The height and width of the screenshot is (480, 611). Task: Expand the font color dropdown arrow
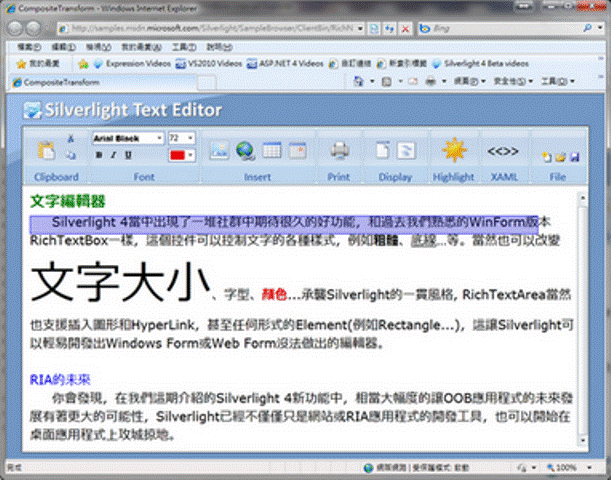(x=190, y=155)
